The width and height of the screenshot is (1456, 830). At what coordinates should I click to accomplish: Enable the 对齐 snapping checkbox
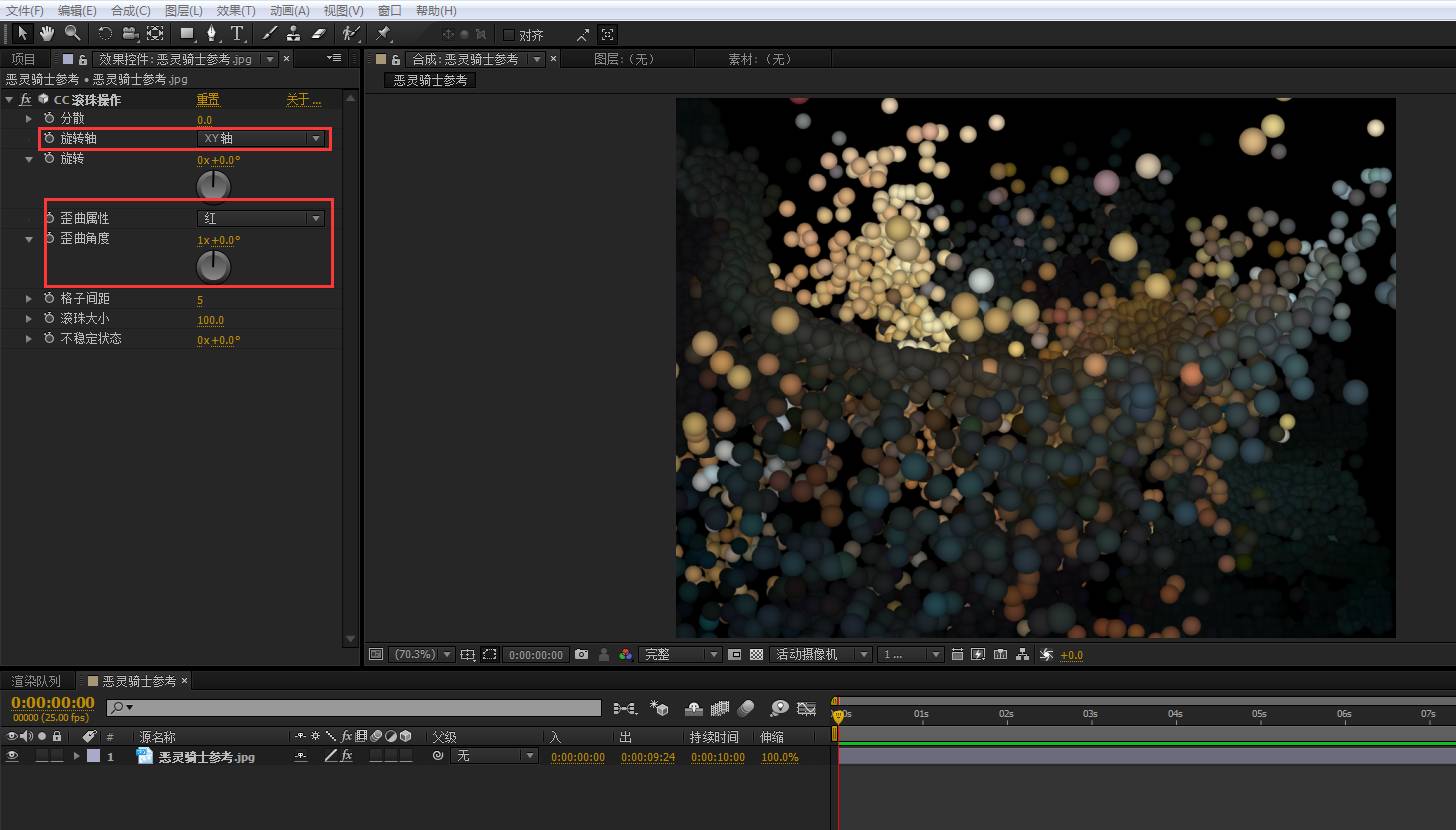coord(509,35)
